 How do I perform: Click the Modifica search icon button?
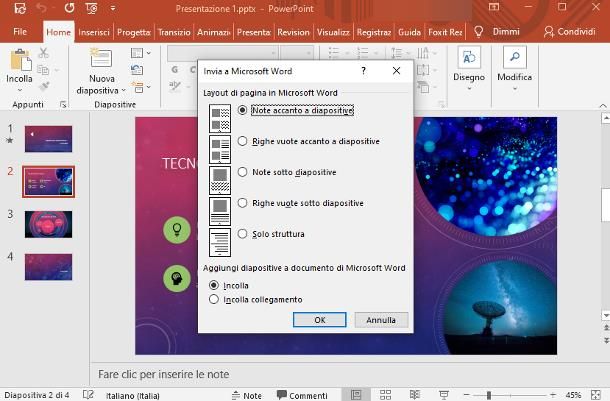[x=514, y=58]
